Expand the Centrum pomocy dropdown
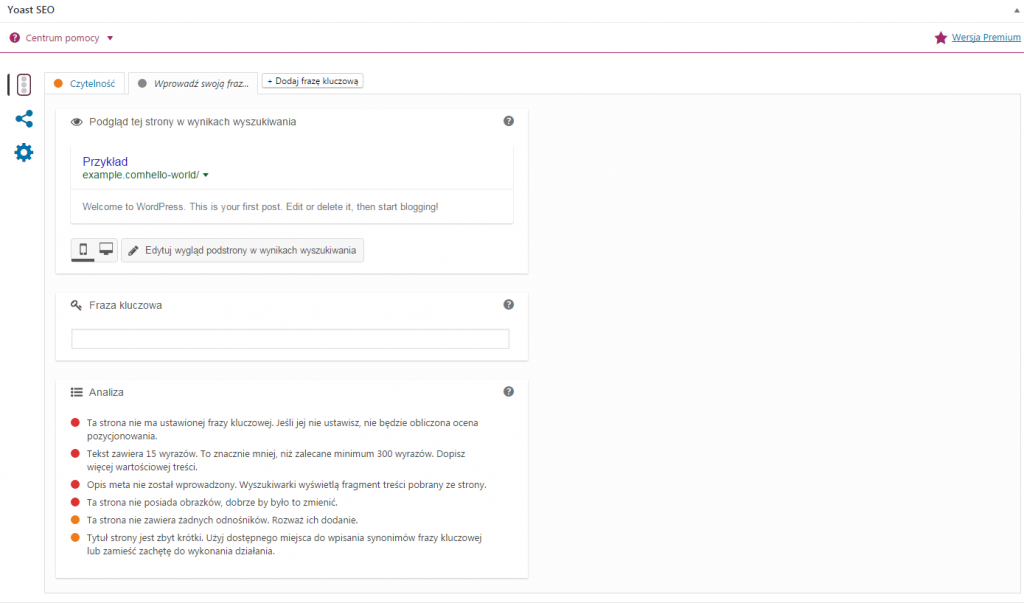Image resolution: width=1024 pixels, height=603 pixels. (x=110, y=38)
